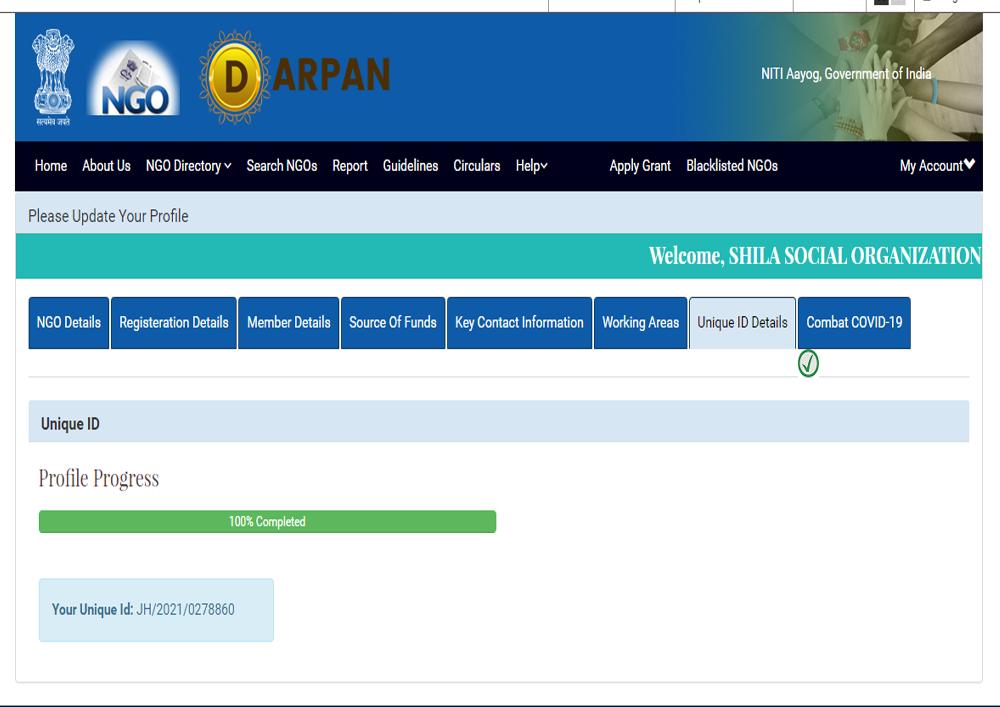The image size is (1000, 707).
Task: Click the DARPAN gold coin logo
Action: 235,78
